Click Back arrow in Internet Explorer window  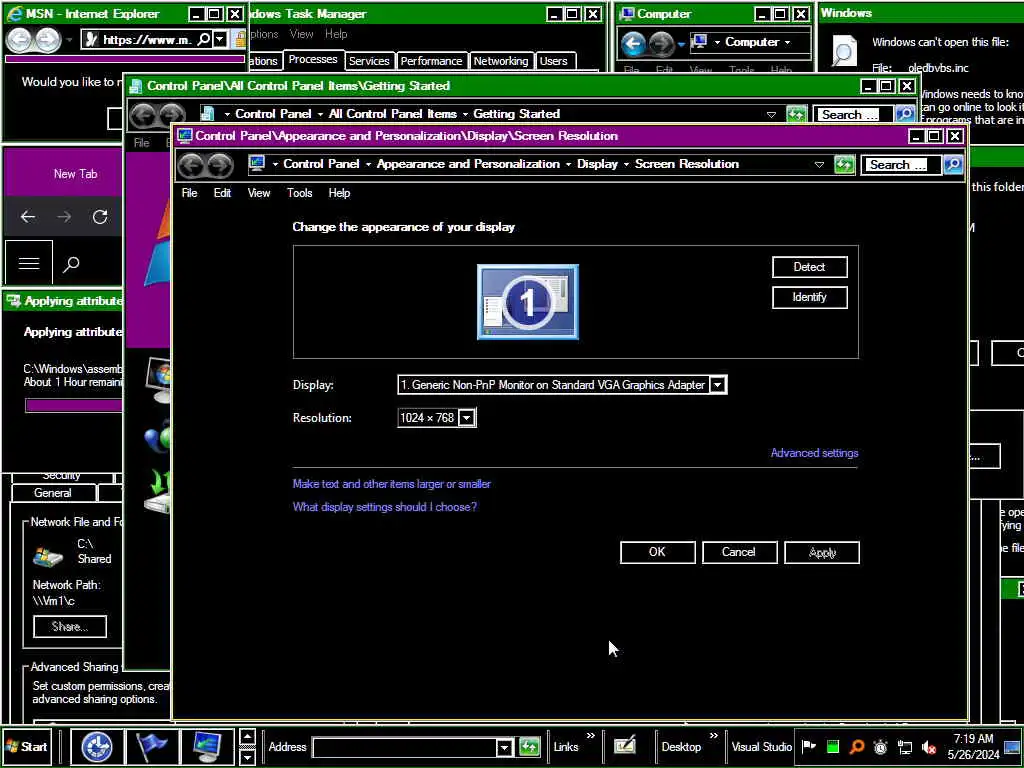tap(19, 40)
